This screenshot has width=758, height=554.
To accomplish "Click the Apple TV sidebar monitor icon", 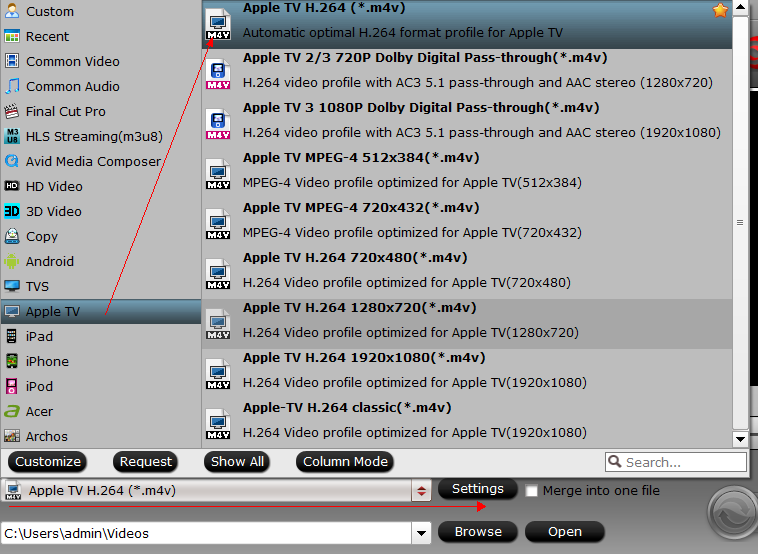I will (x=12, y=311).
